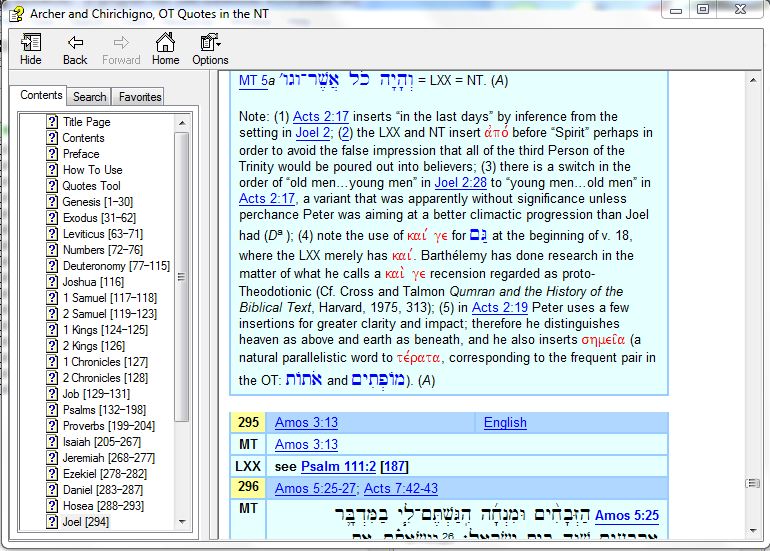Click the help icon beside Genesis
The image size is (770, 551).
(52, 202)
